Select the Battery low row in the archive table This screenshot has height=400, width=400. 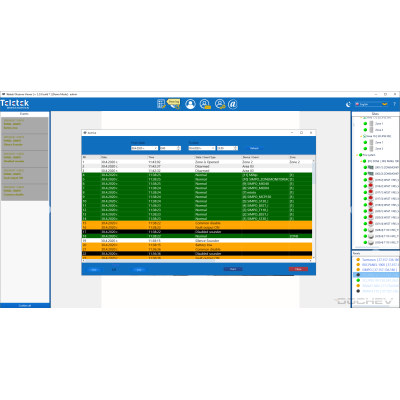click(197, 245)
